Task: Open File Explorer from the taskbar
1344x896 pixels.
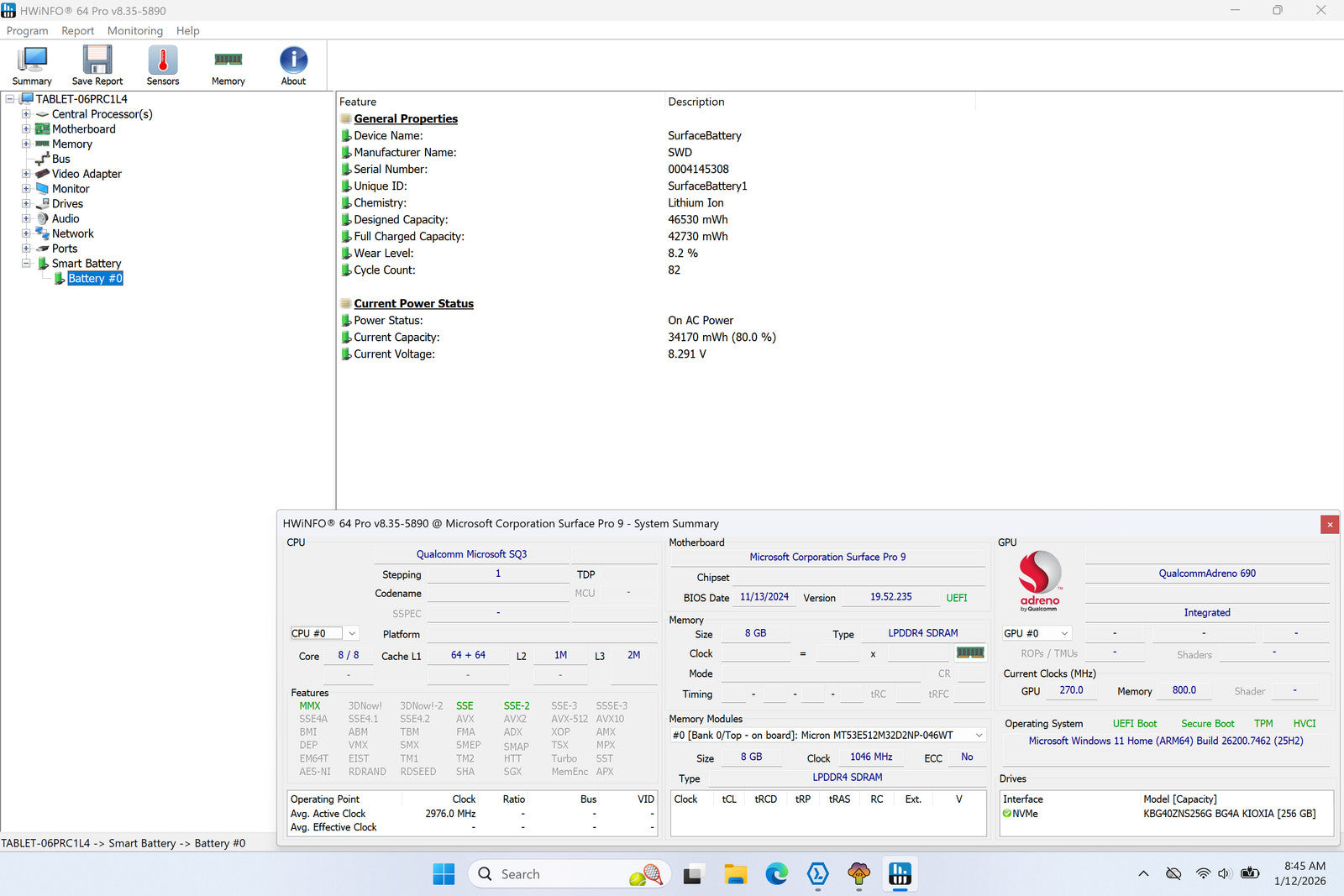Action: point(735,874)
